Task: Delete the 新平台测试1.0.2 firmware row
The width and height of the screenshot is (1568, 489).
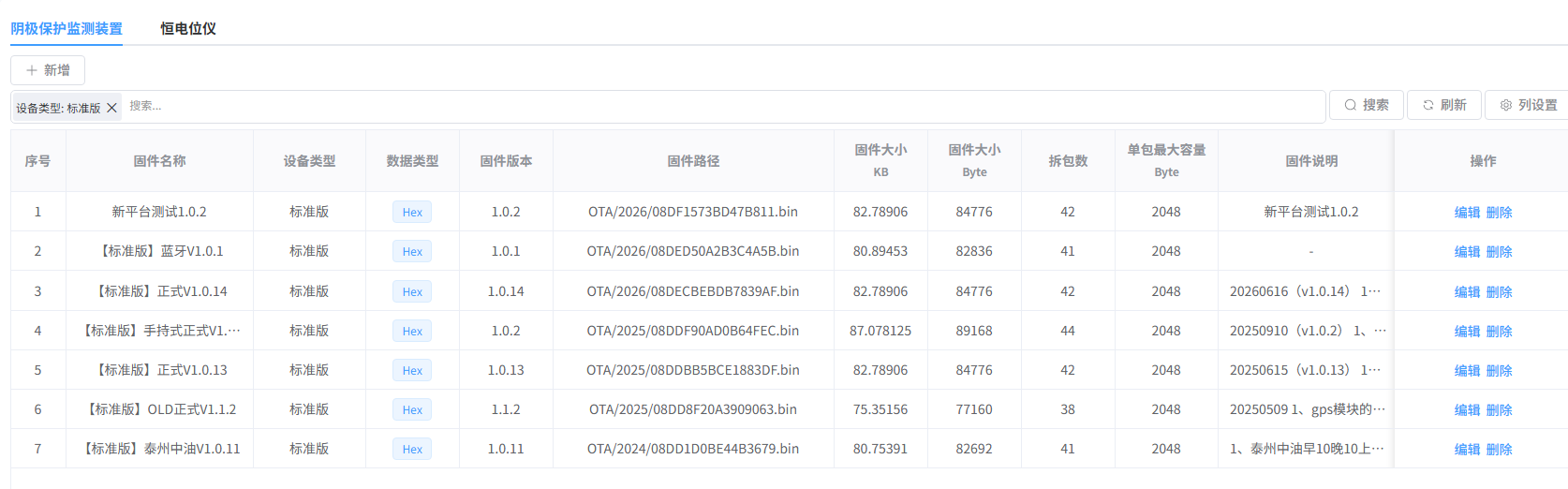Action: point(1499,213)
